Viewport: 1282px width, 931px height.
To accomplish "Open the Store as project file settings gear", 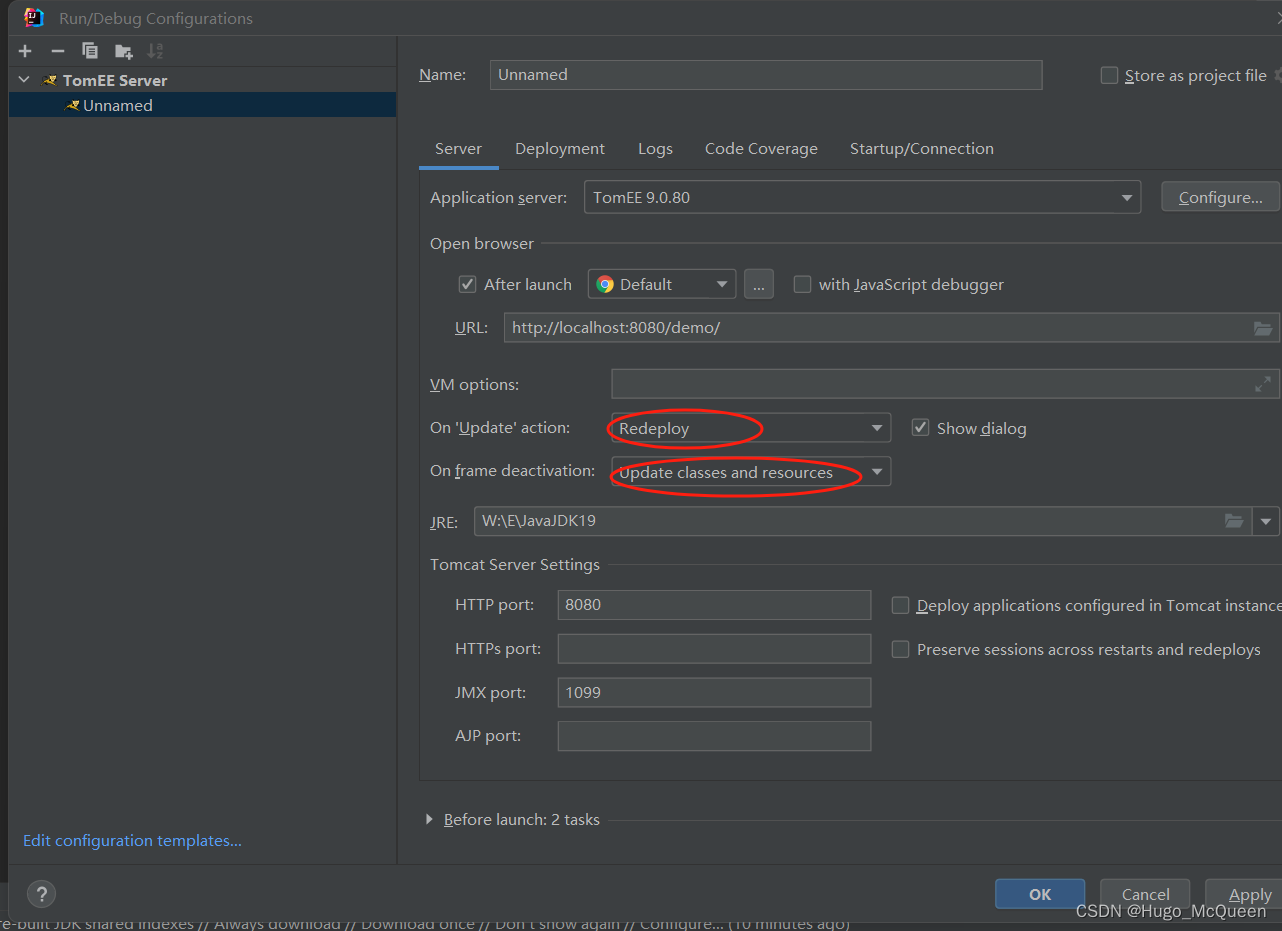I will click(x=1276, y=75).
